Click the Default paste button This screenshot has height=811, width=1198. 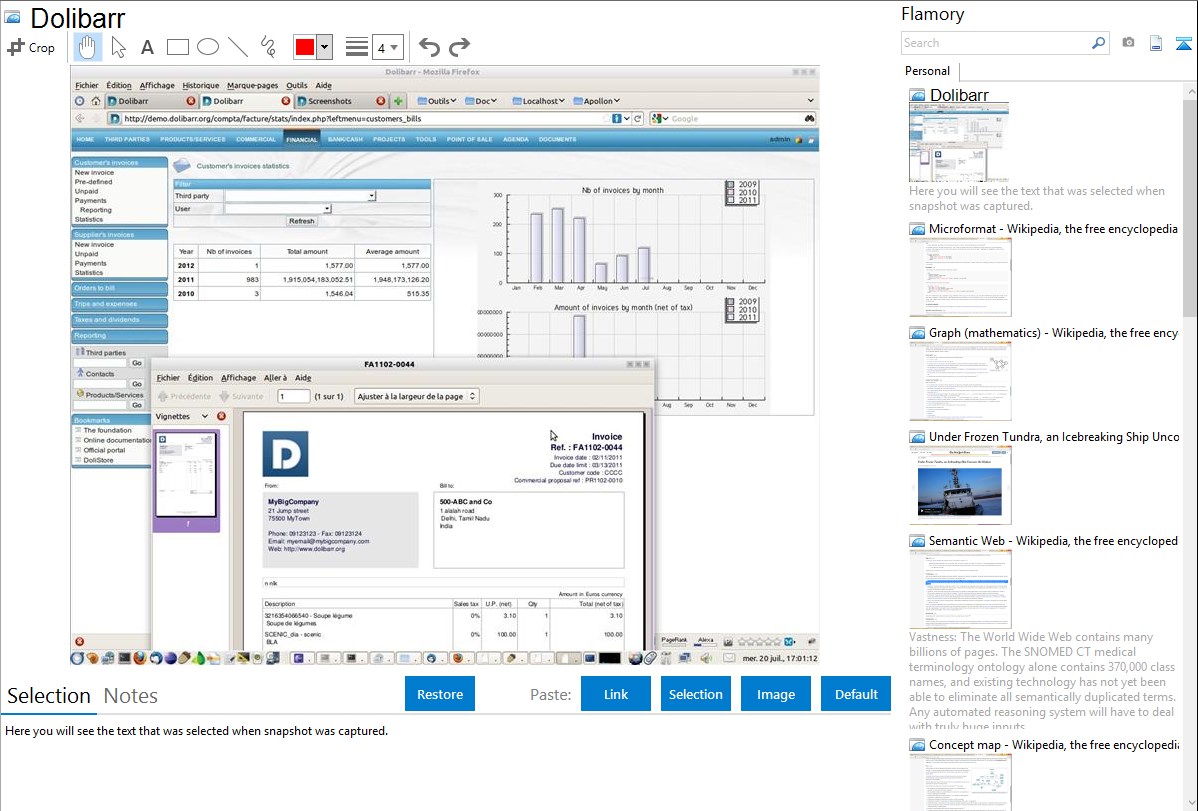point(856,694)
